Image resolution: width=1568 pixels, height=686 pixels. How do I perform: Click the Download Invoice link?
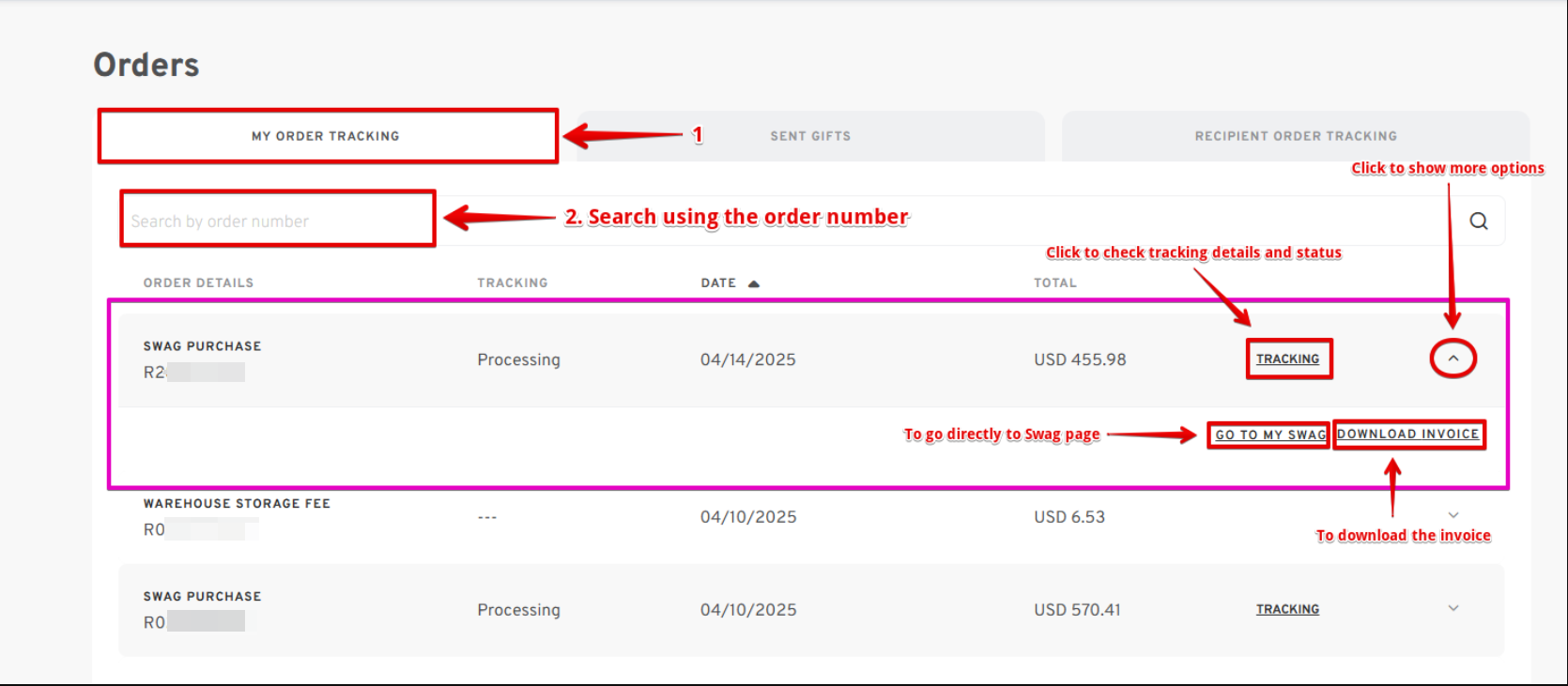click(x=1407, y=434)
